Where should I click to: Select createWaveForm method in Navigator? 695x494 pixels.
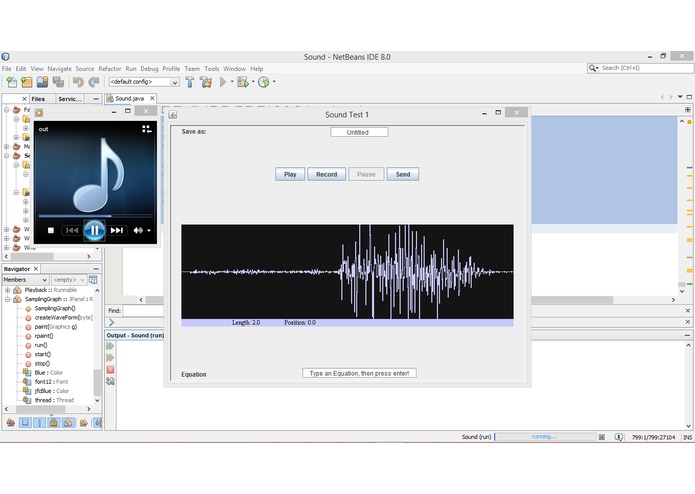click(x=63, y=317)
